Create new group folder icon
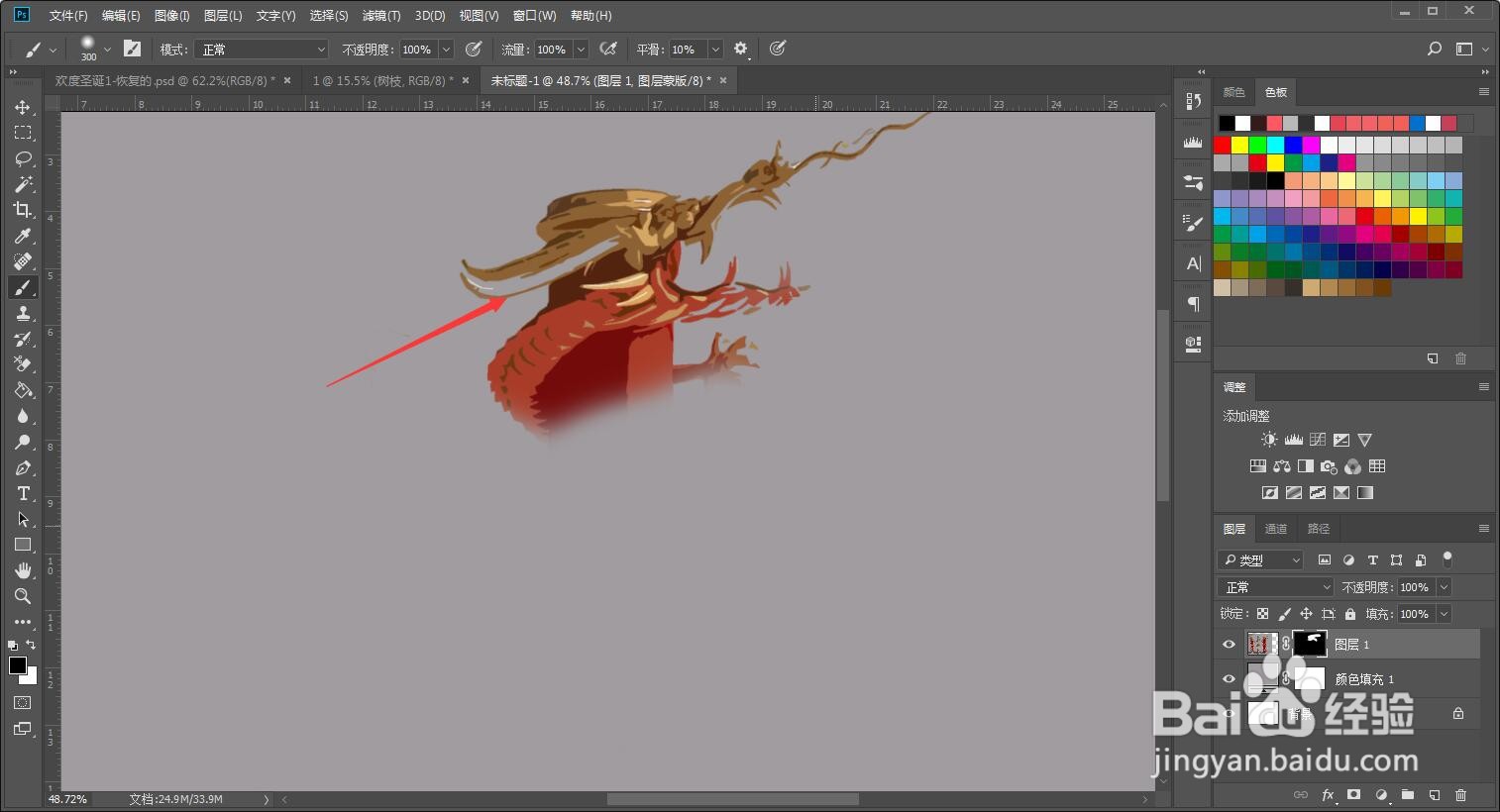The height and width of the screenshot is (812, 1500). pyautogui.click(x=1407, y=794)
